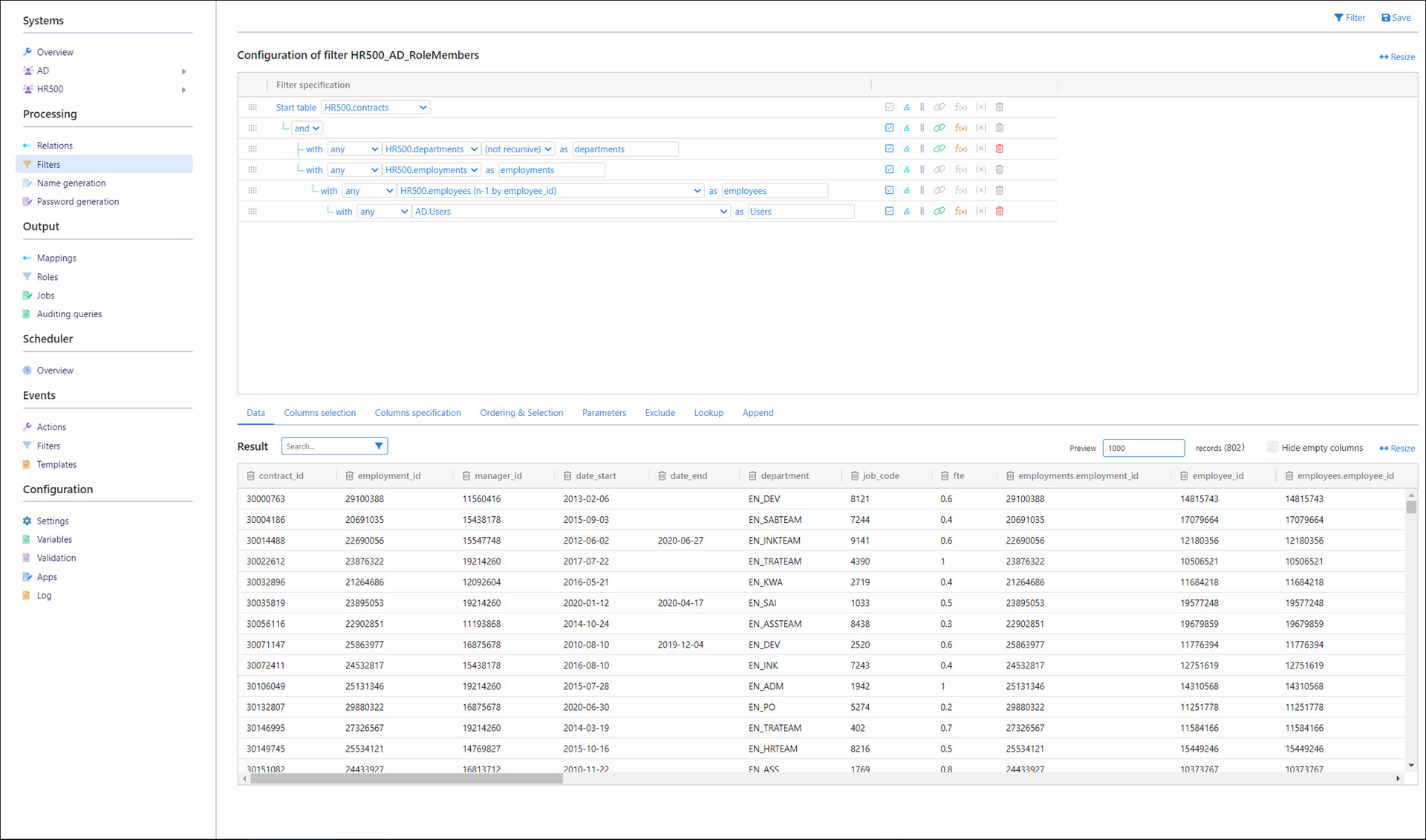Screen dimensions: 1426x840
Task: Click |x| icon on employees row
Action: point(980,191)
